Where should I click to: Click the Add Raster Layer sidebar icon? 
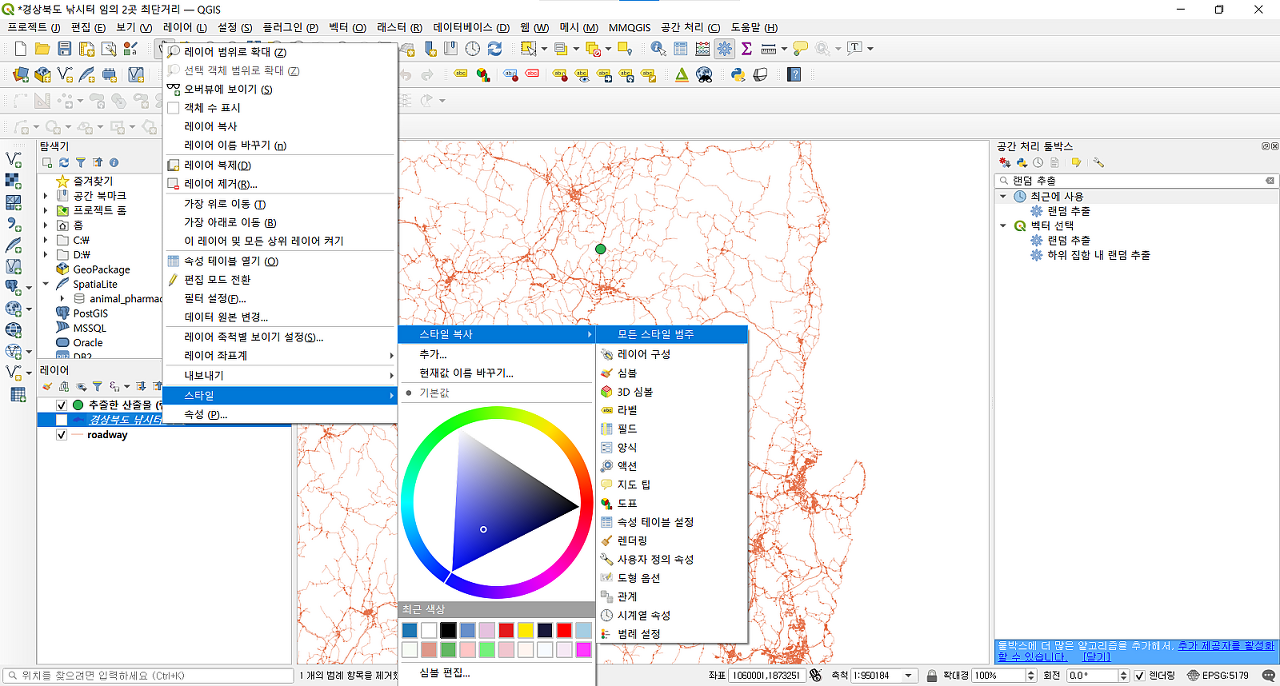click(14, 181)
